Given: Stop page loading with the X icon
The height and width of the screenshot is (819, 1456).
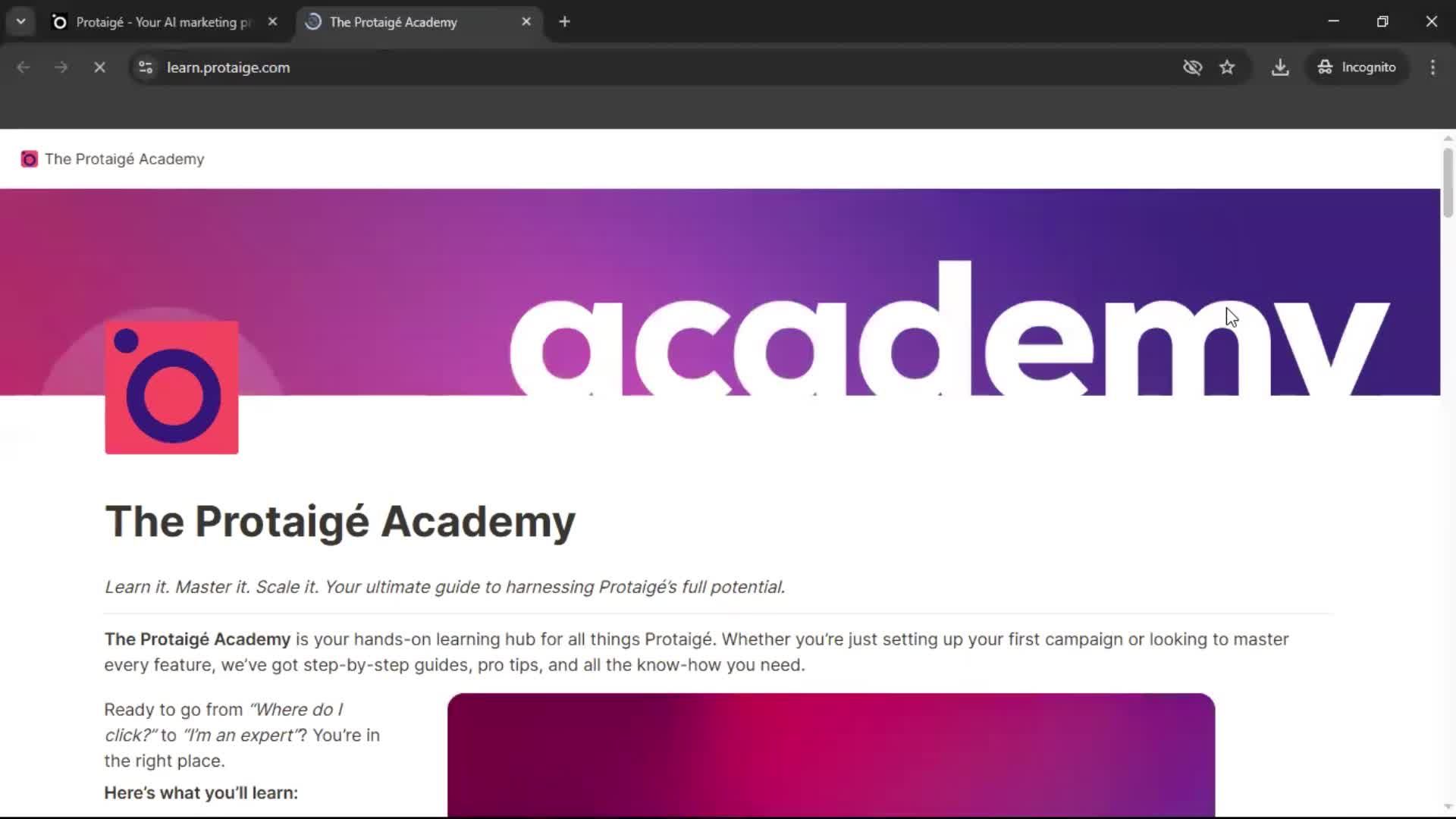Looking at the screenshot, I should tap(99, 67).
